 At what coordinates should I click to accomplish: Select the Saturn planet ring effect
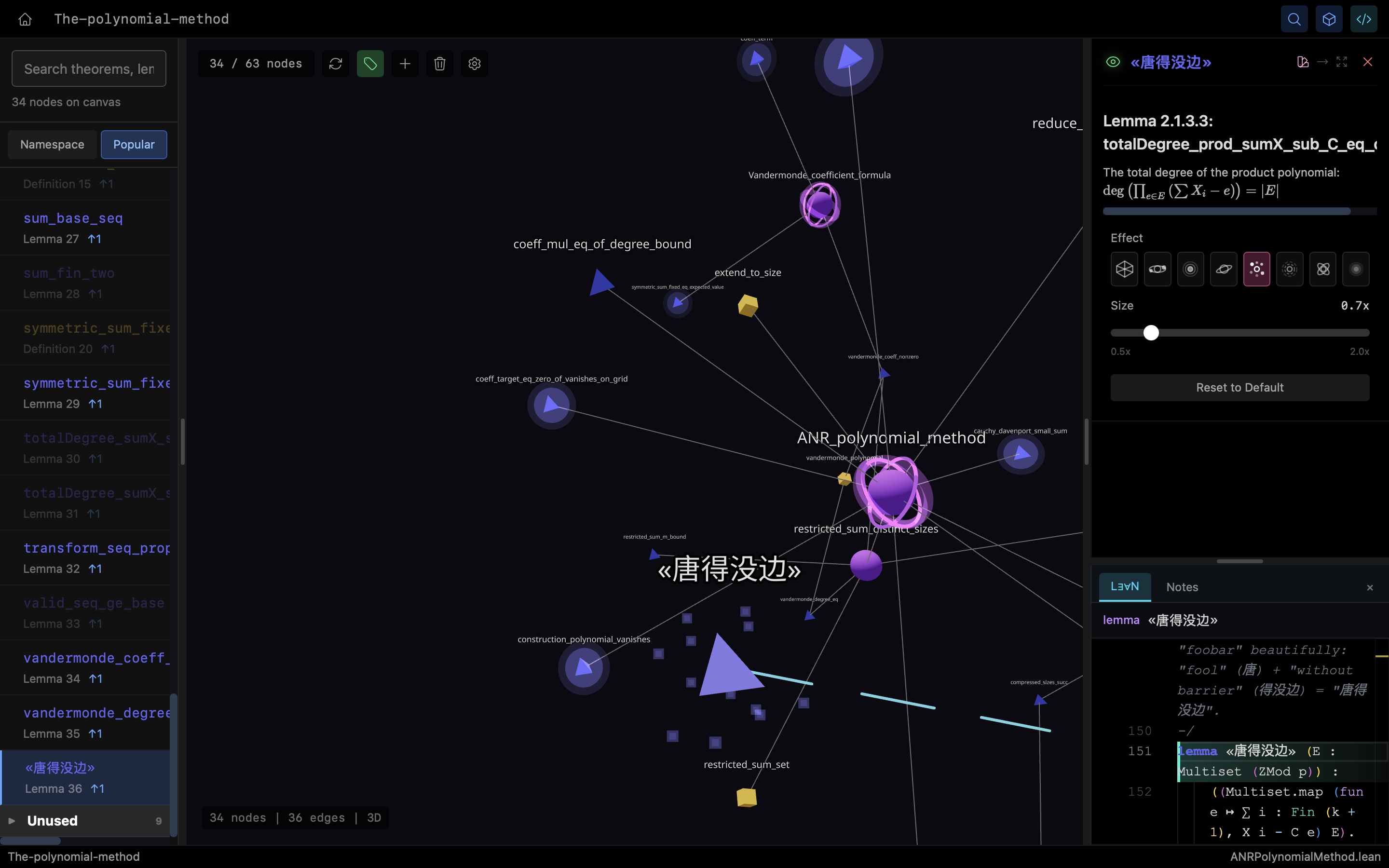pyautogui.click(x=1223, y=269)
